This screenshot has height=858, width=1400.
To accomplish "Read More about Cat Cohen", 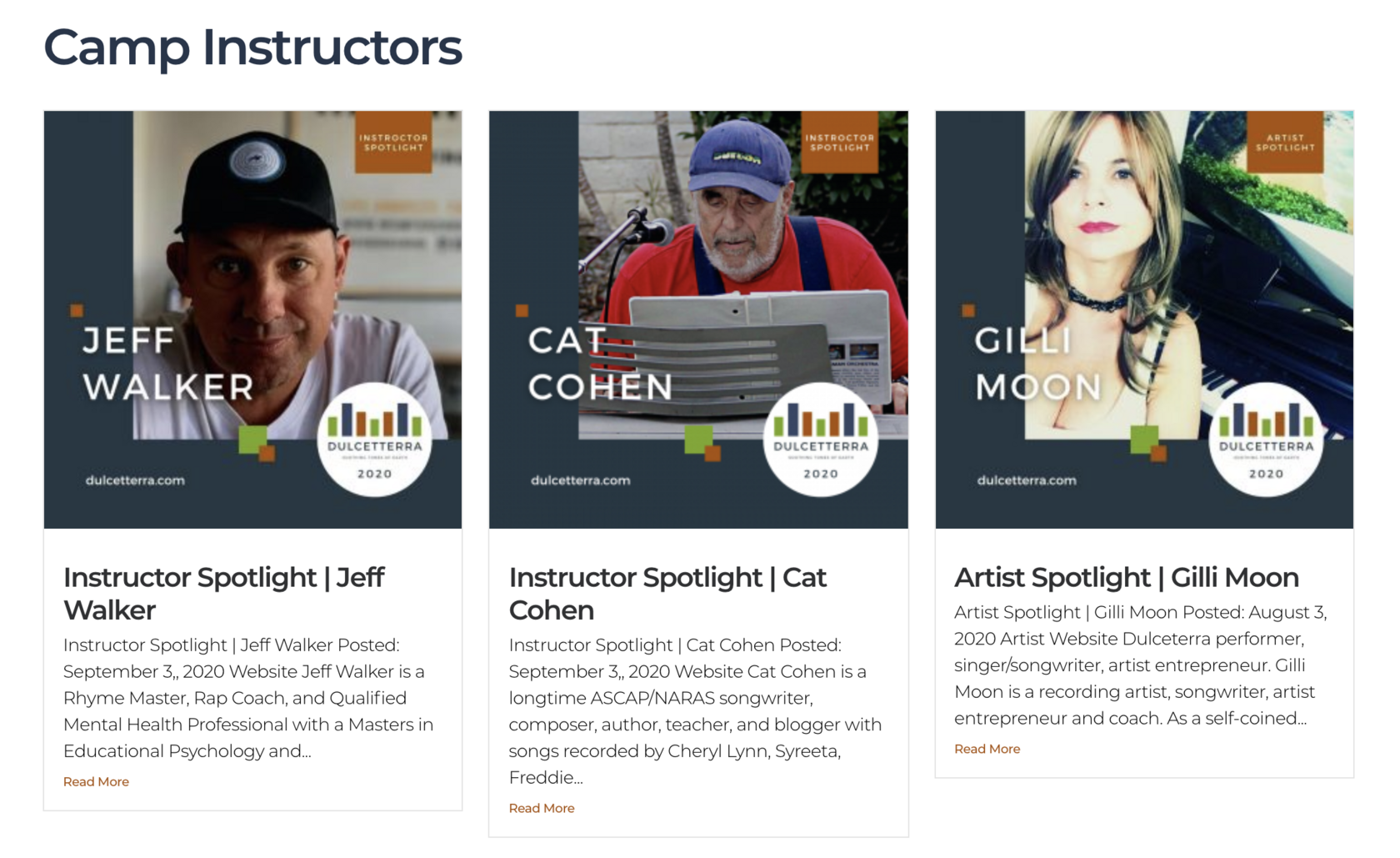I will pyautogui.click(x=542, y=808).
